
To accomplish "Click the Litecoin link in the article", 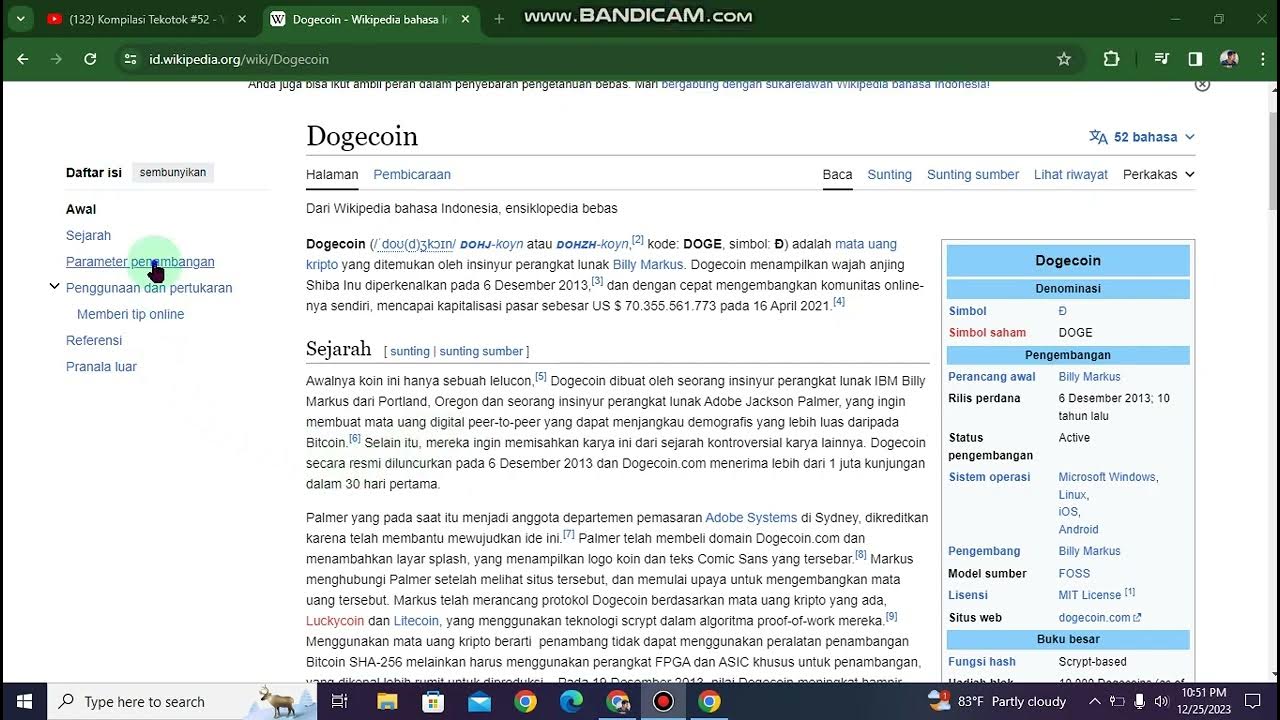I will pyautogui.click(x=416, y=621).
